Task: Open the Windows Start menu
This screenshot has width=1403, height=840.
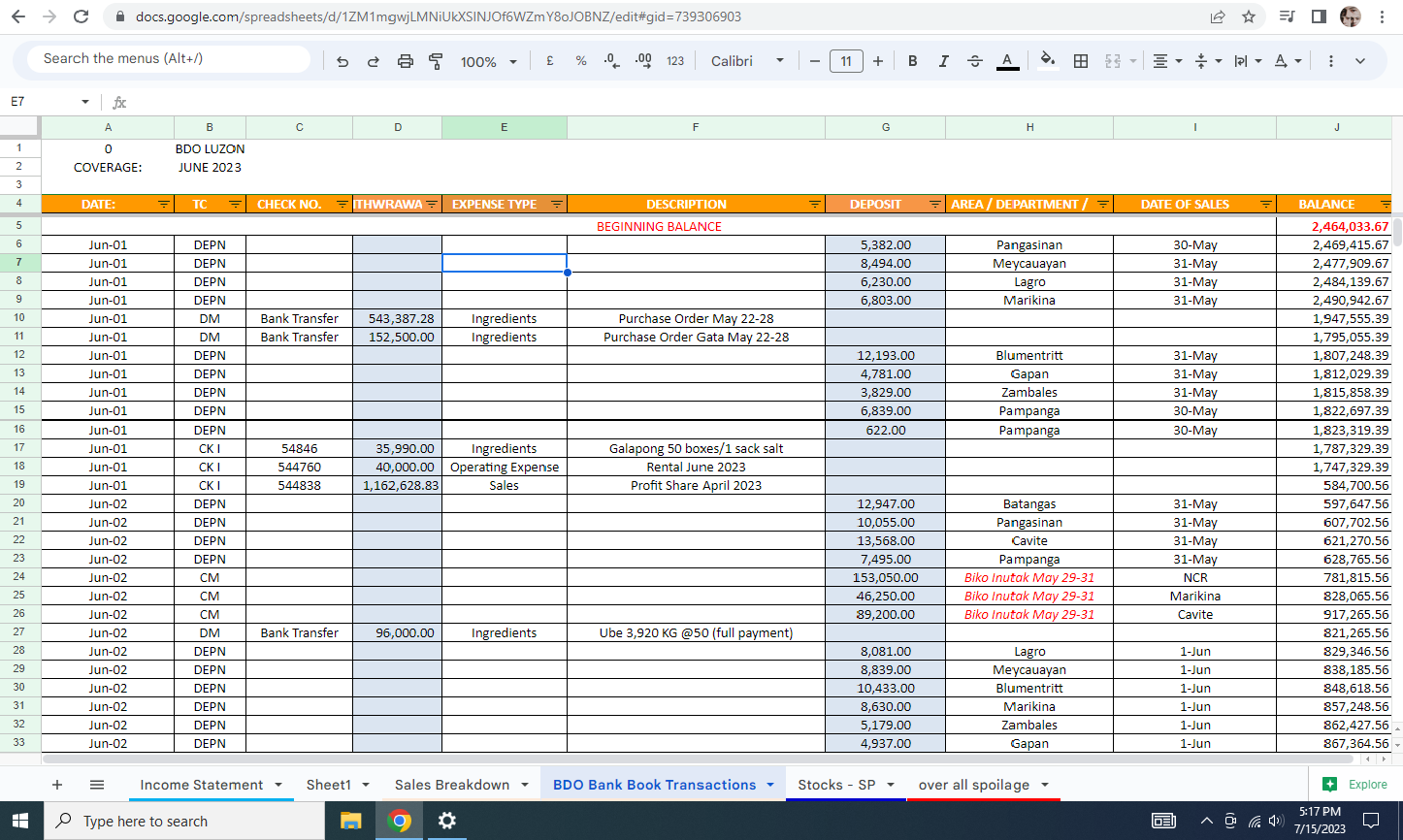Action: pos(20,821)
